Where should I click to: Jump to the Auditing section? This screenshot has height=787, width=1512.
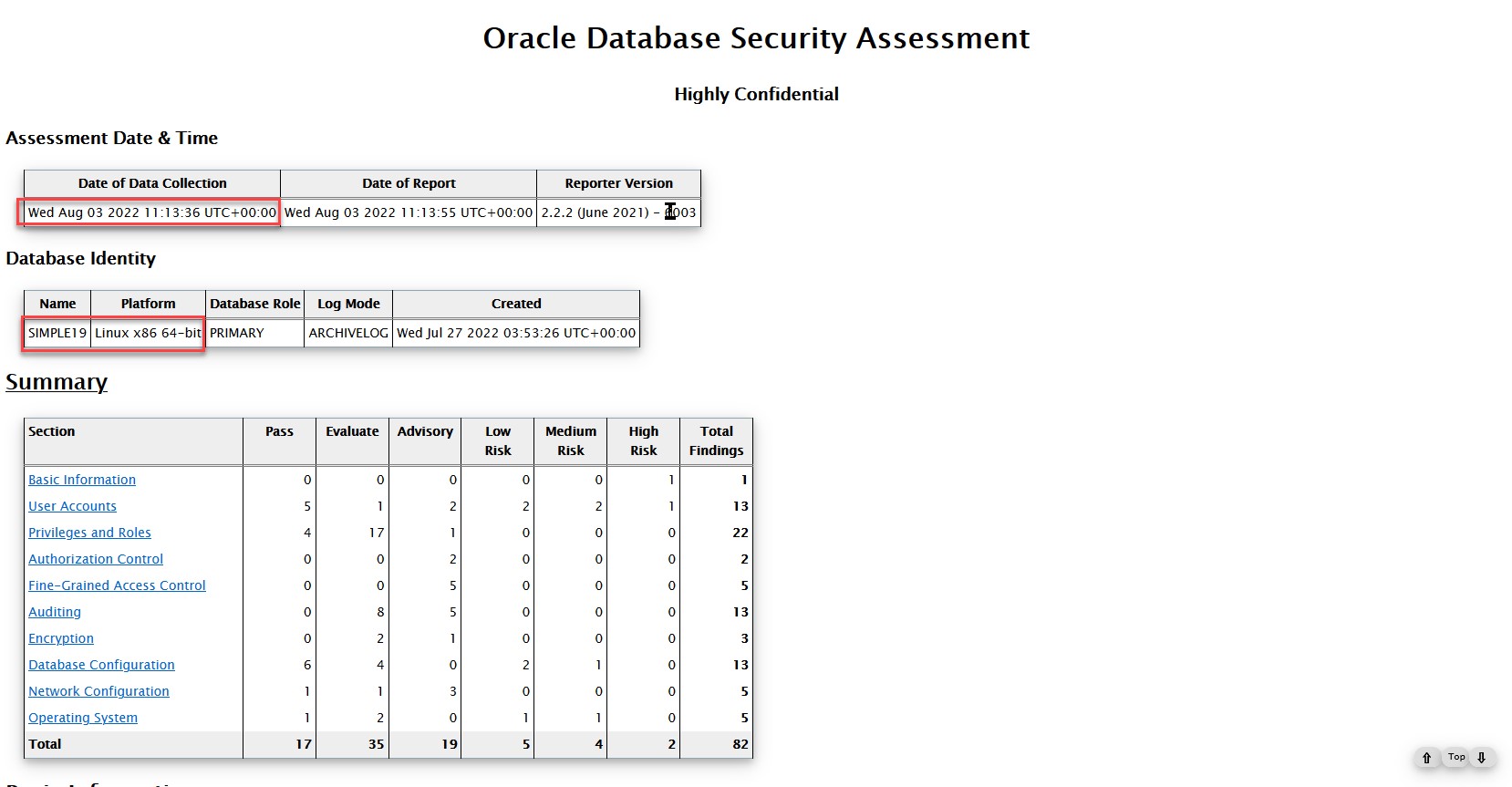coord(55,612)
